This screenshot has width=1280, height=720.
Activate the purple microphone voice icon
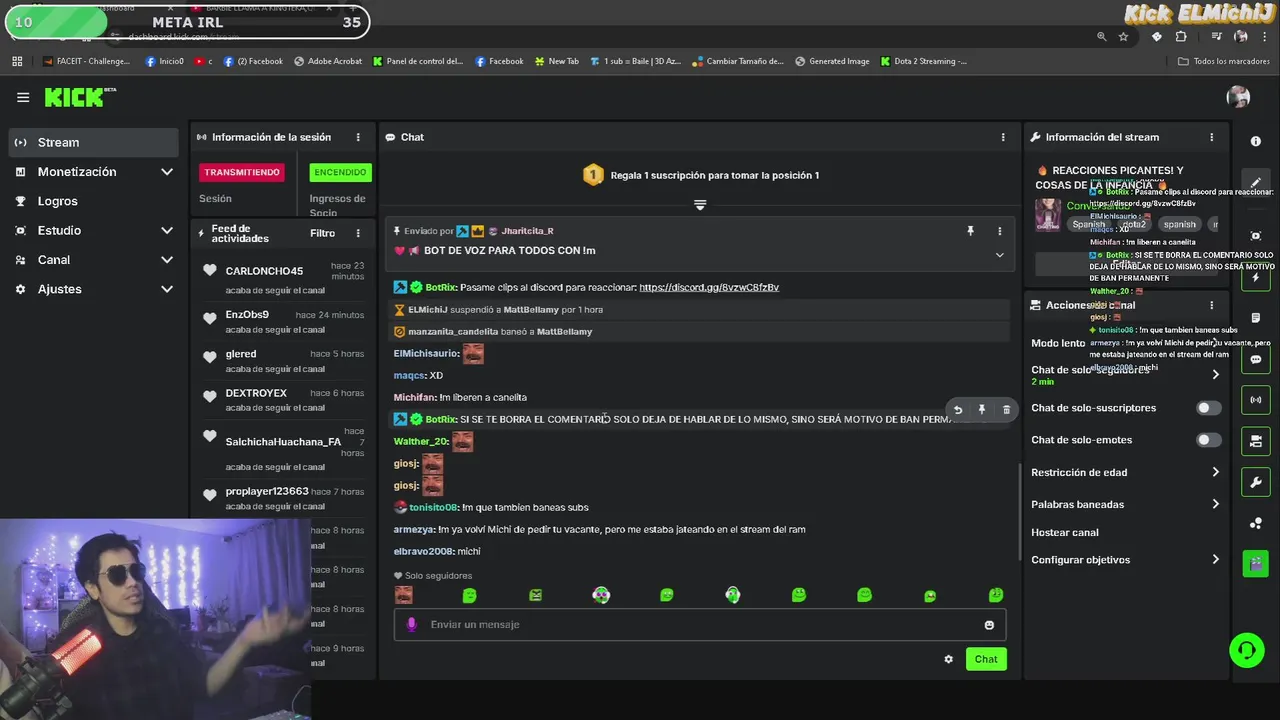pyautogui.click(x=411, y=624)
